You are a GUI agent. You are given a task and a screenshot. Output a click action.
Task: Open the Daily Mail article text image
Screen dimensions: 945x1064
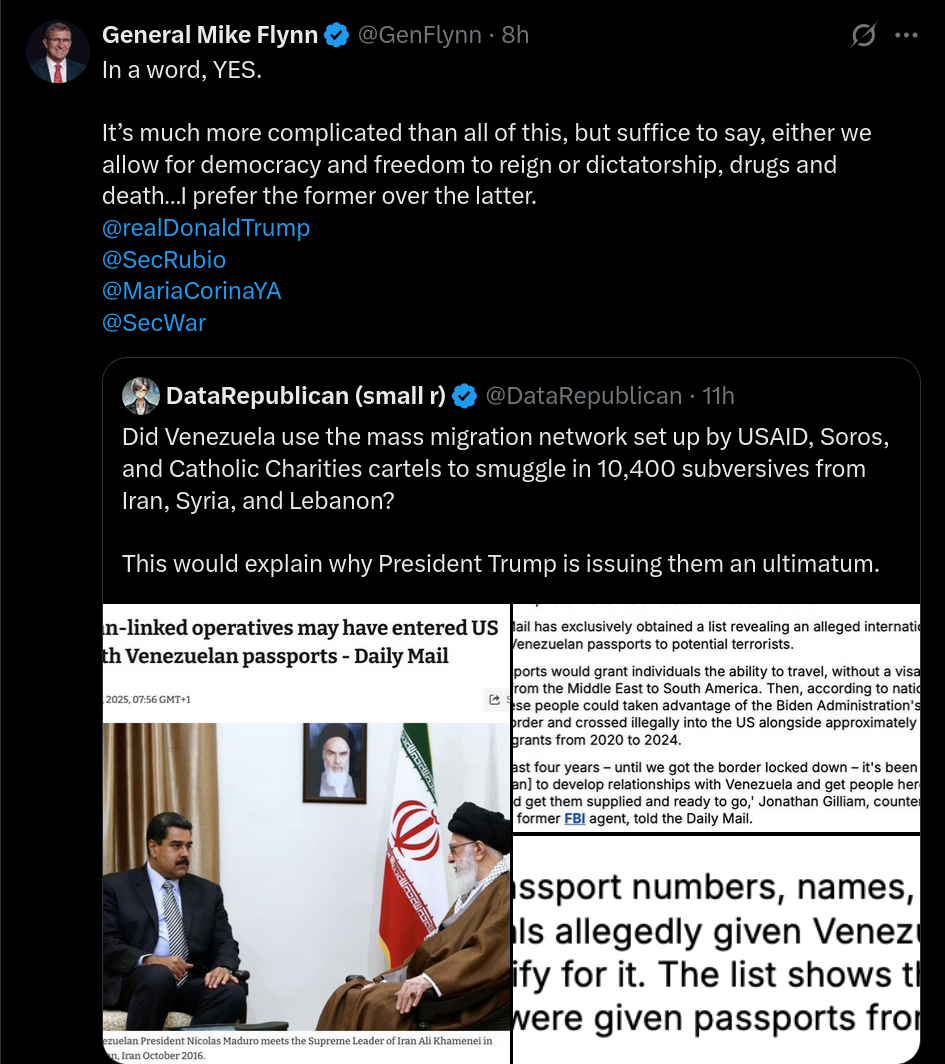click(716, 717)
